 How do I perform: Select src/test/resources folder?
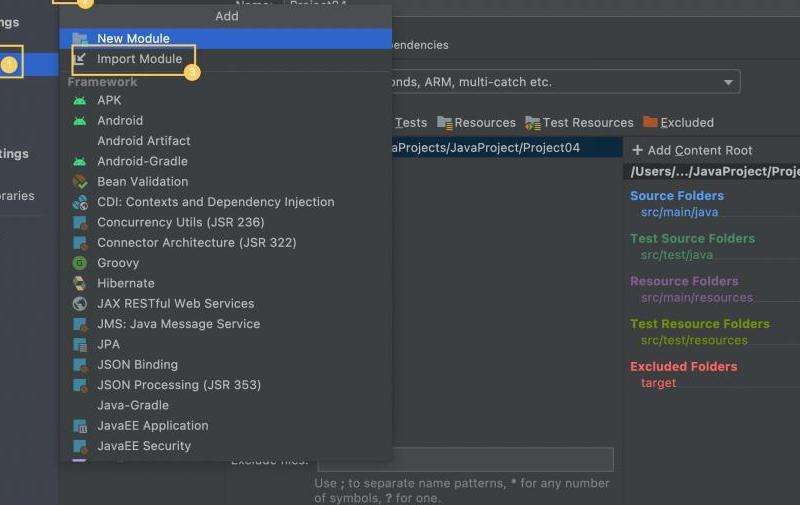(x=694, y=341)
